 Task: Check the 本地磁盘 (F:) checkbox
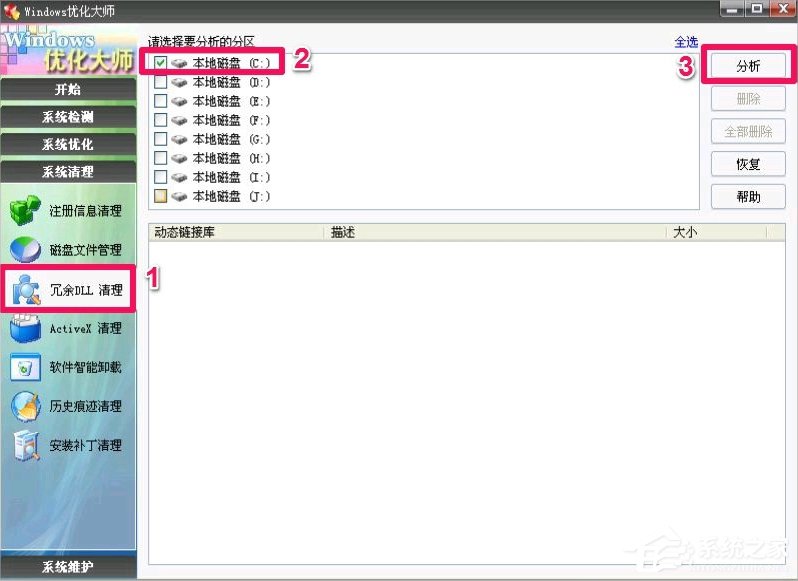click(x=160, y=120)
